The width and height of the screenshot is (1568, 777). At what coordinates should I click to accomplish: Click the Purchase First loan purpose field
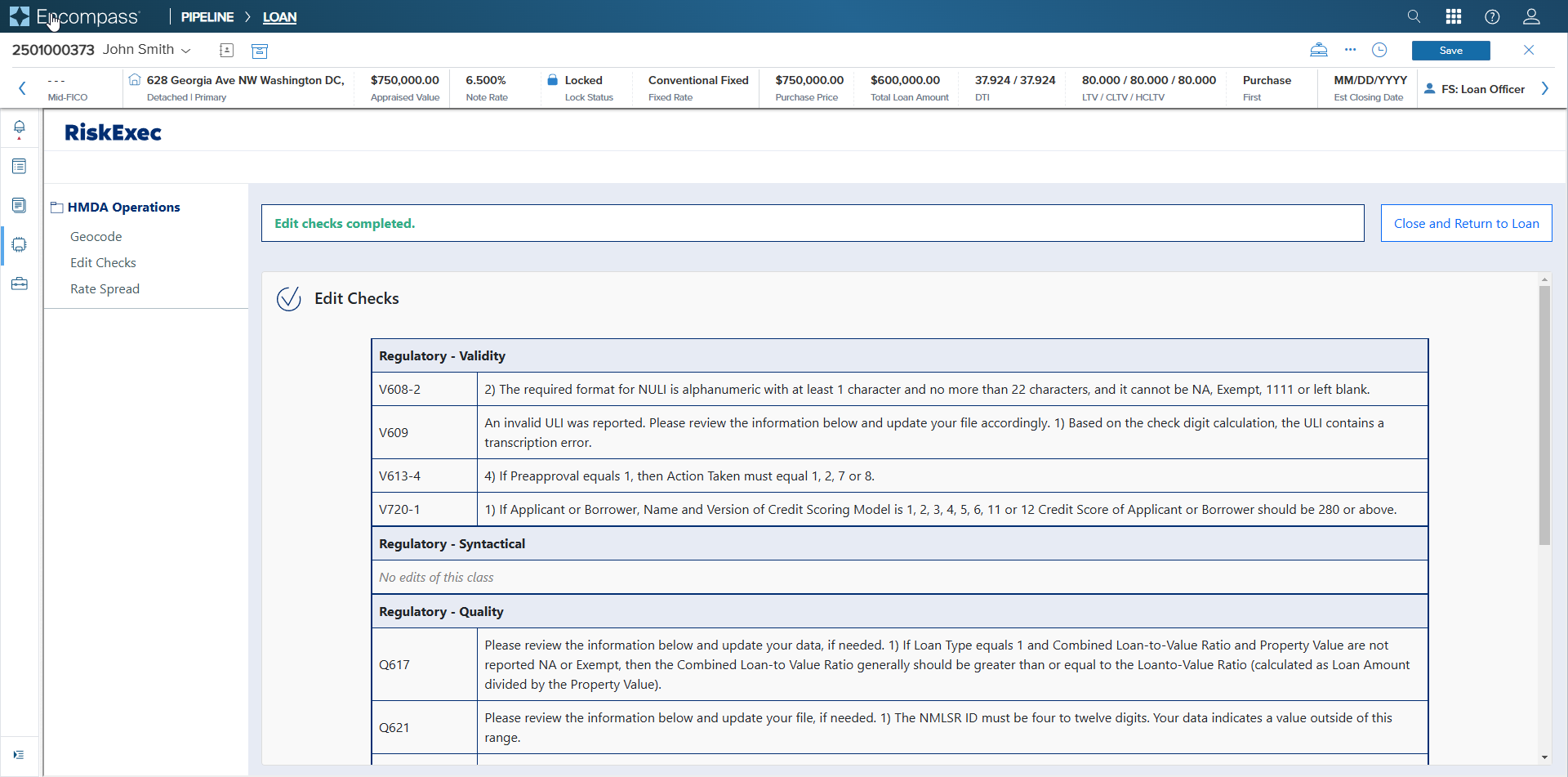point(1267,88)
